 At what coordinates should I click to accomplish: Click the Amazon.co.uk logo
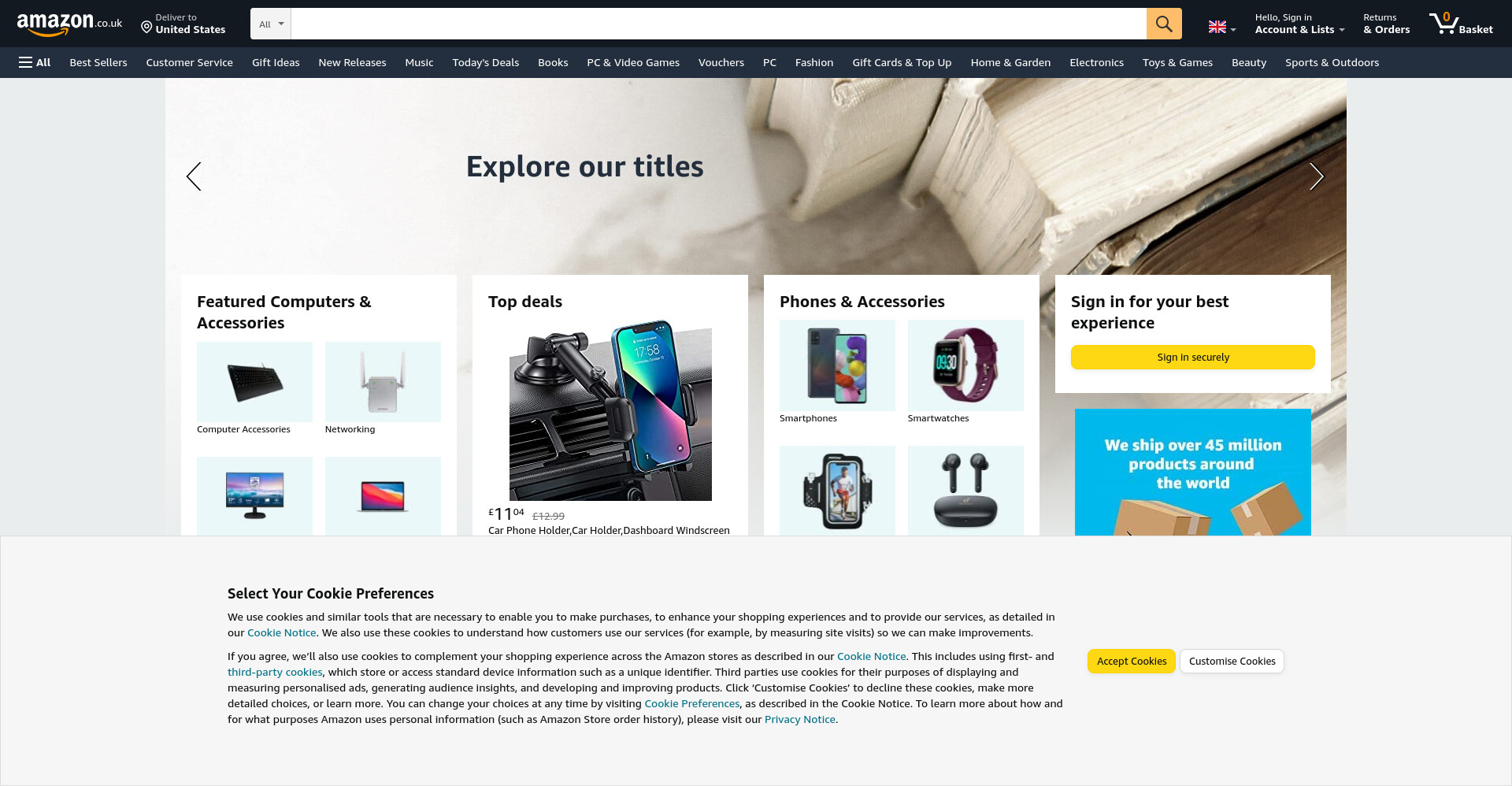pyautogui.click(x=69, y=24)
